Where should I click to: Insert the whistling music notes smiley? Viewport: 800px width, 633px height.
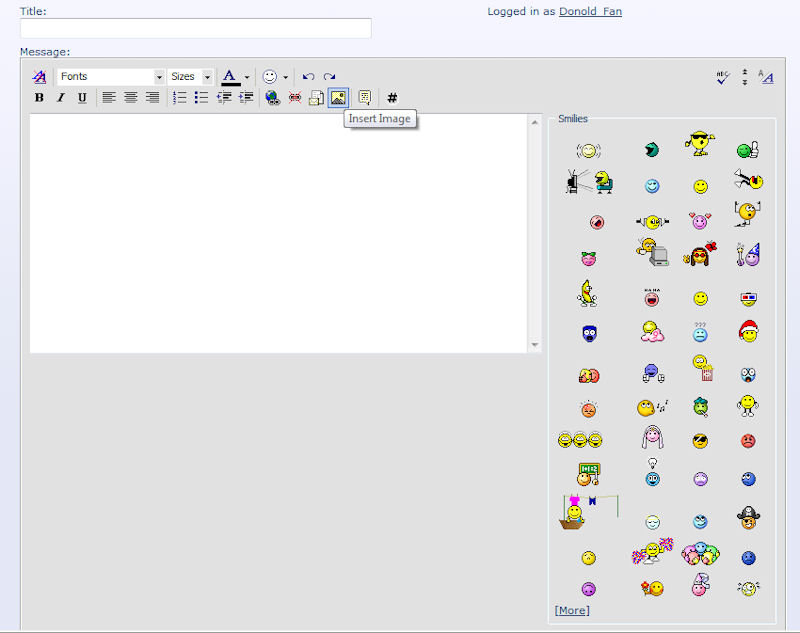coord(652,407)
